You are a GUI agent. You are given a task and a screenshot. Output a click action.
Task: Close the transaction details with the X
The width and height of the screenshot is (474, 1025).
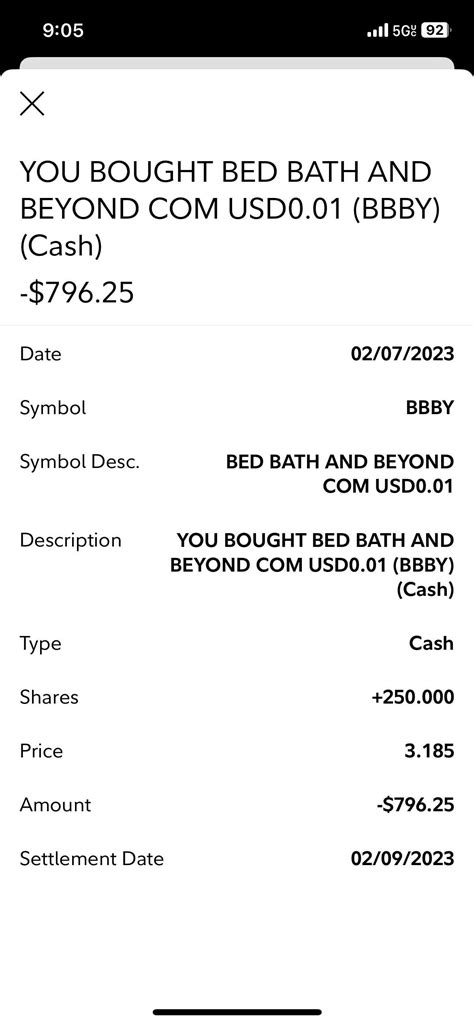[32, 103]
